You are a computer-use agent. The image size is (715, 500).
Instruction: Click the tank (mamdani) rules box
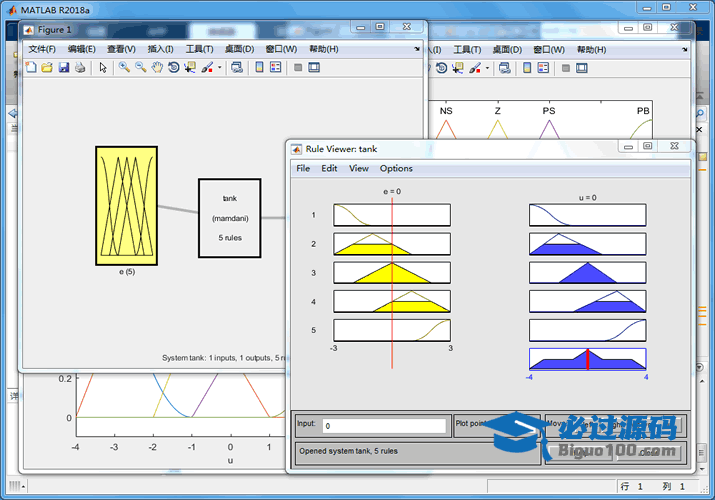point(230,218)
